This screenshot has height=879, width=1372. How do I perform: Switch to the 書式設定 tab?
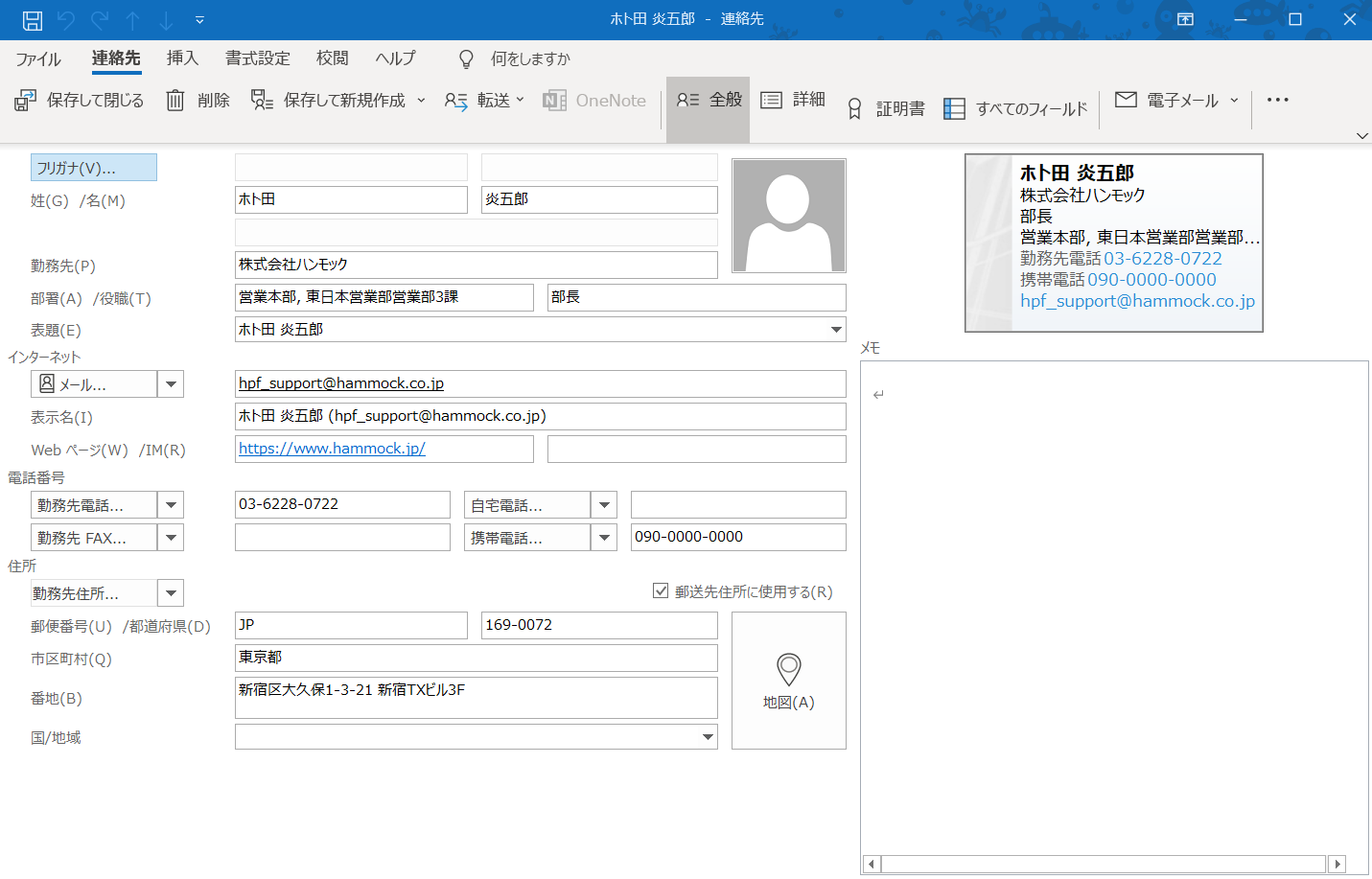pyautogui.click(x=257, y=59)
